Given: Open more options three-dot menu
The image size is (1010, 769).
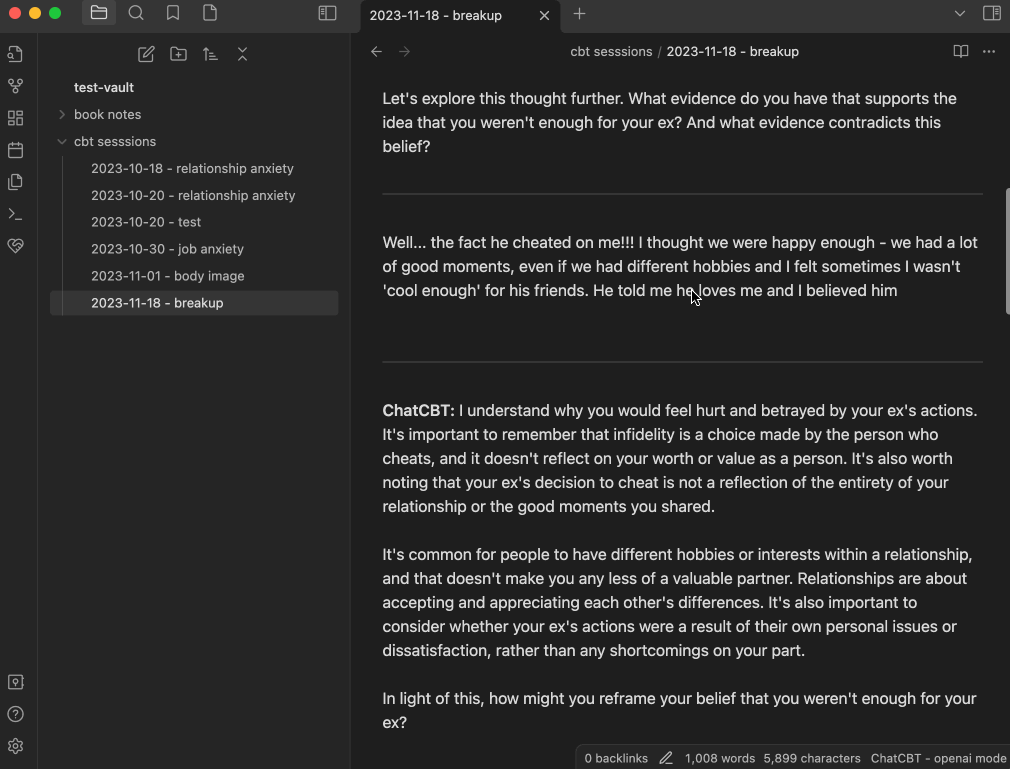Looking at the screenshot, I should tap(989, 52).
